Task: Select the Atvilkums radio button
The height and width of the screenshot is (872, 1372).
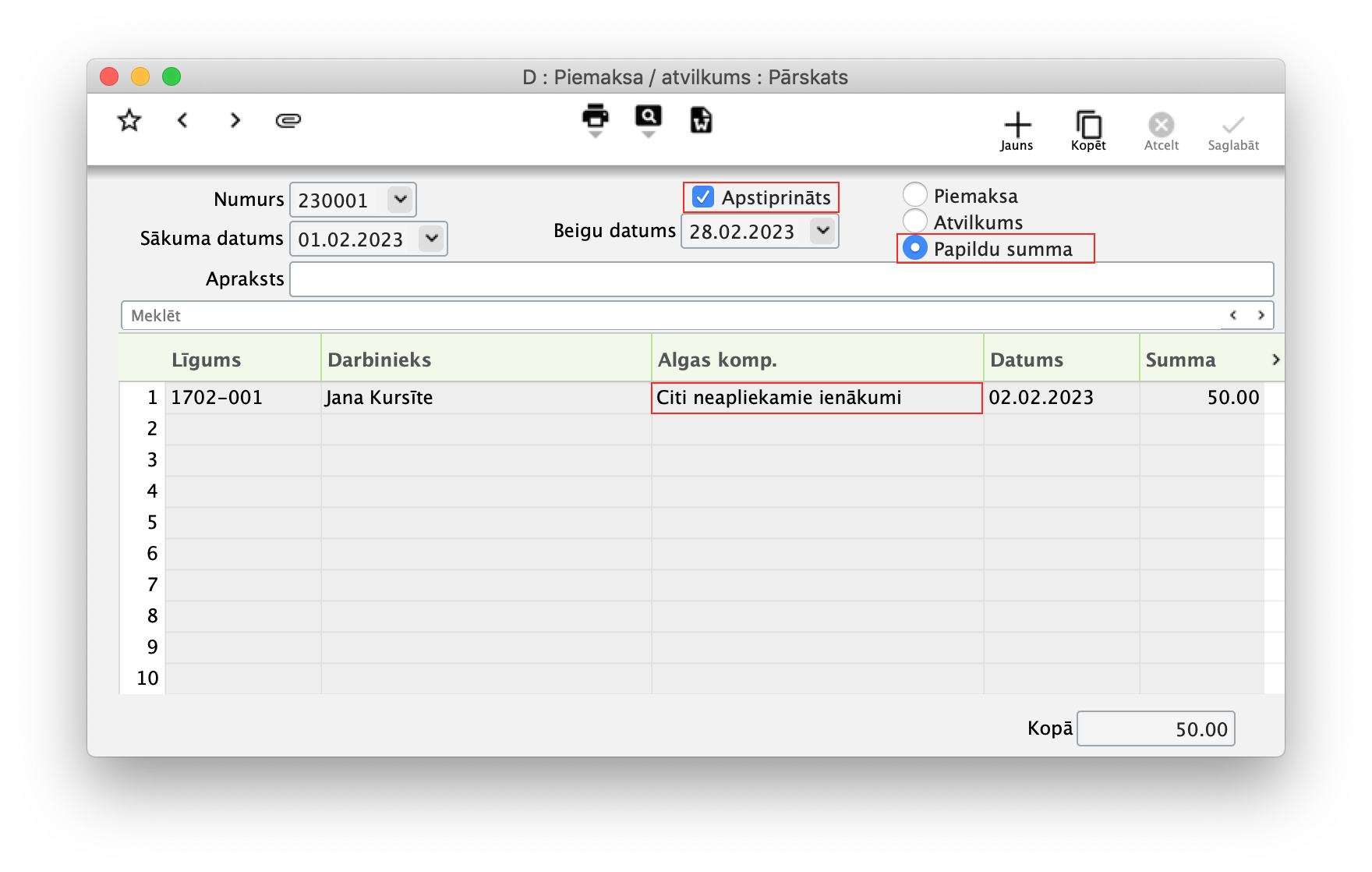Action: point(915,222)
